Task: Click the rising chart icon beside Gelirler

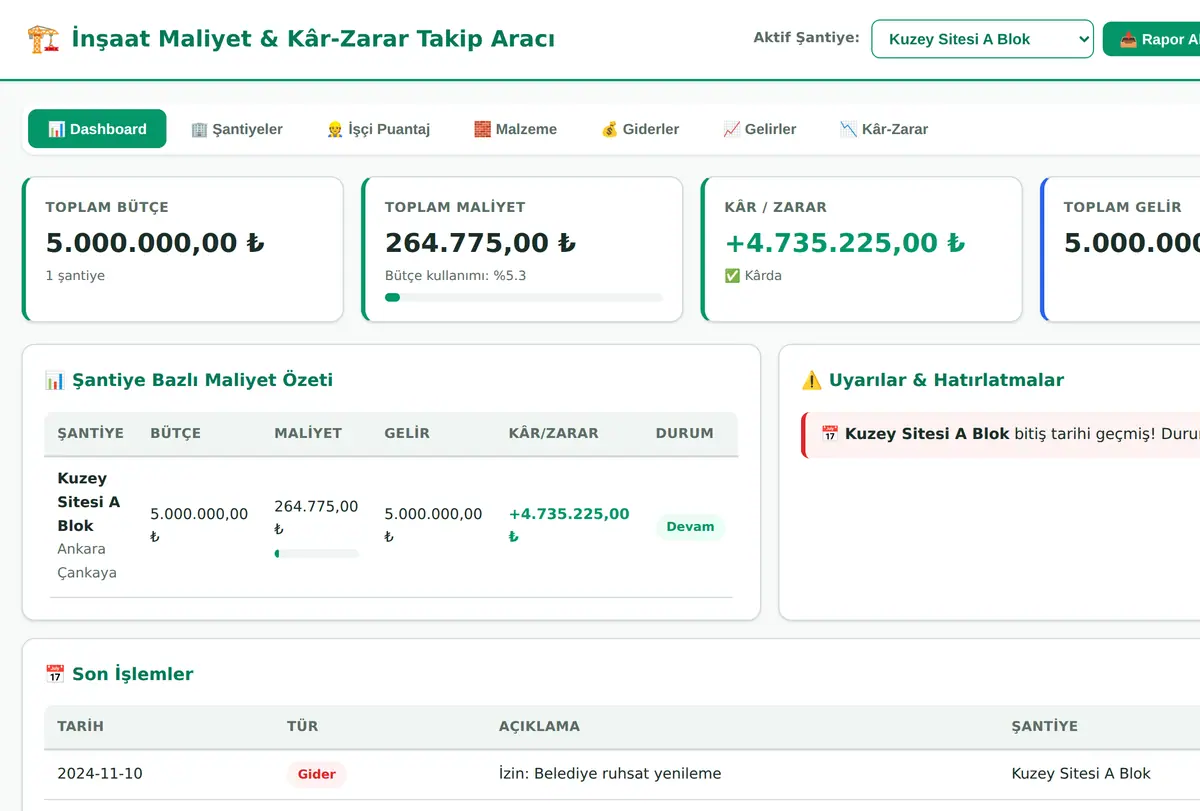Action: coord(731,129)
